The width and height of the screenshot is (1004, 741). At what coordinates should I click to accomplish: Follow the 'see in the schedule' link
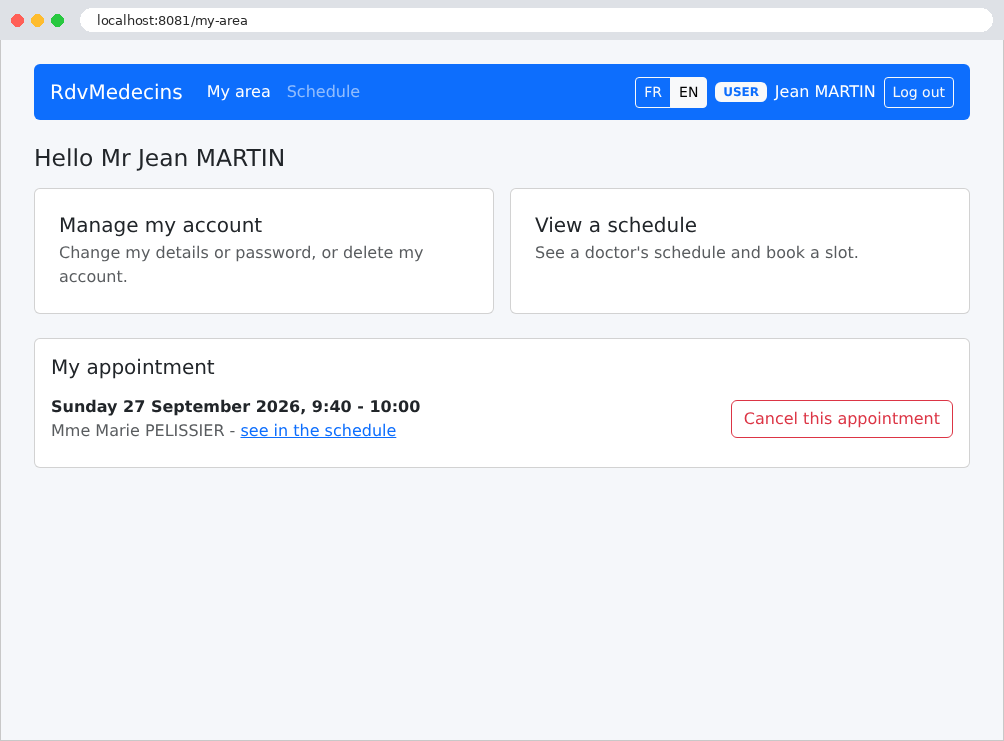coord(318,430)
